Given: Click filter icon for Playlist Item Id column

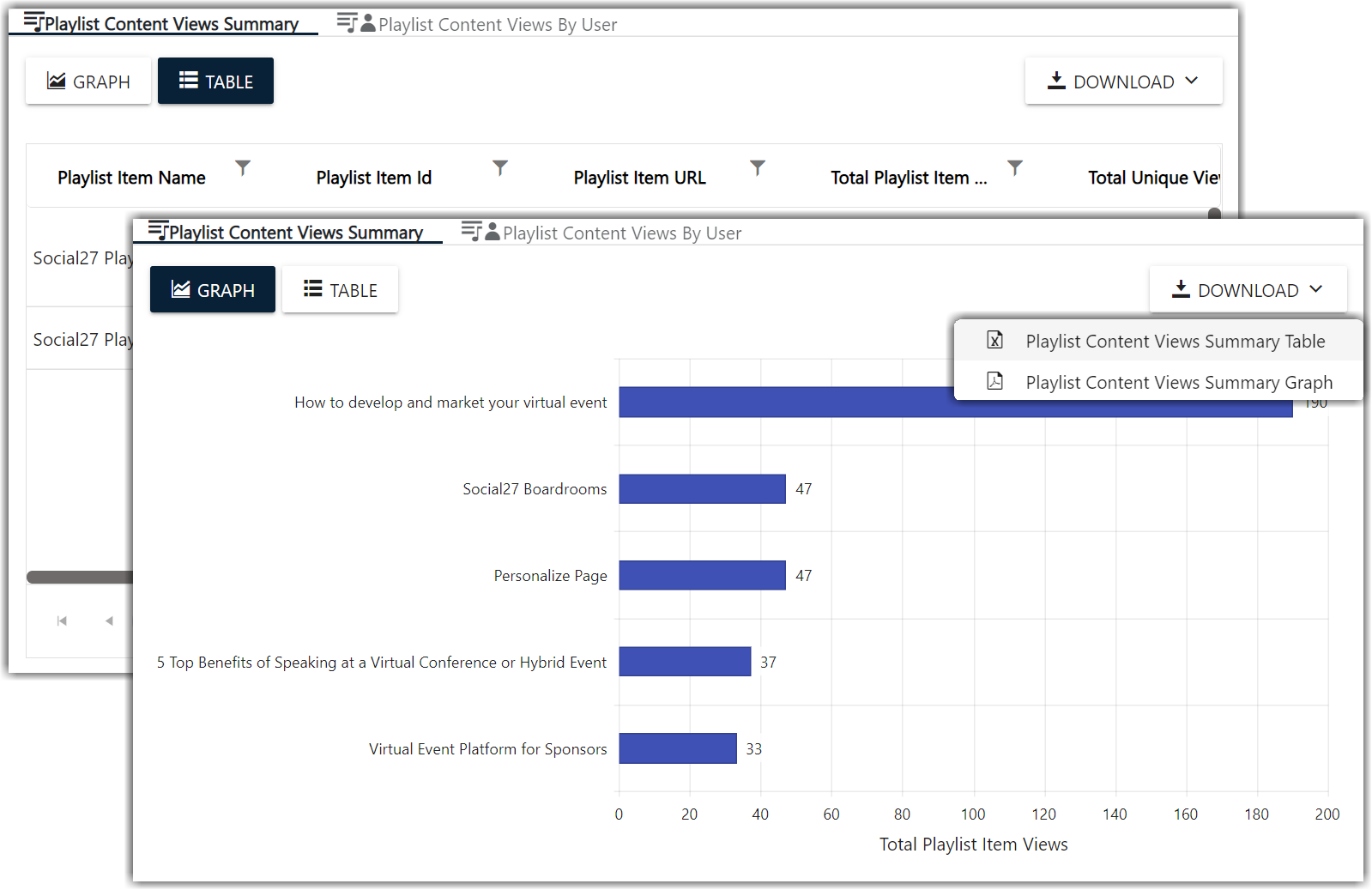Looking at the screenshot, I should (500, 167).
